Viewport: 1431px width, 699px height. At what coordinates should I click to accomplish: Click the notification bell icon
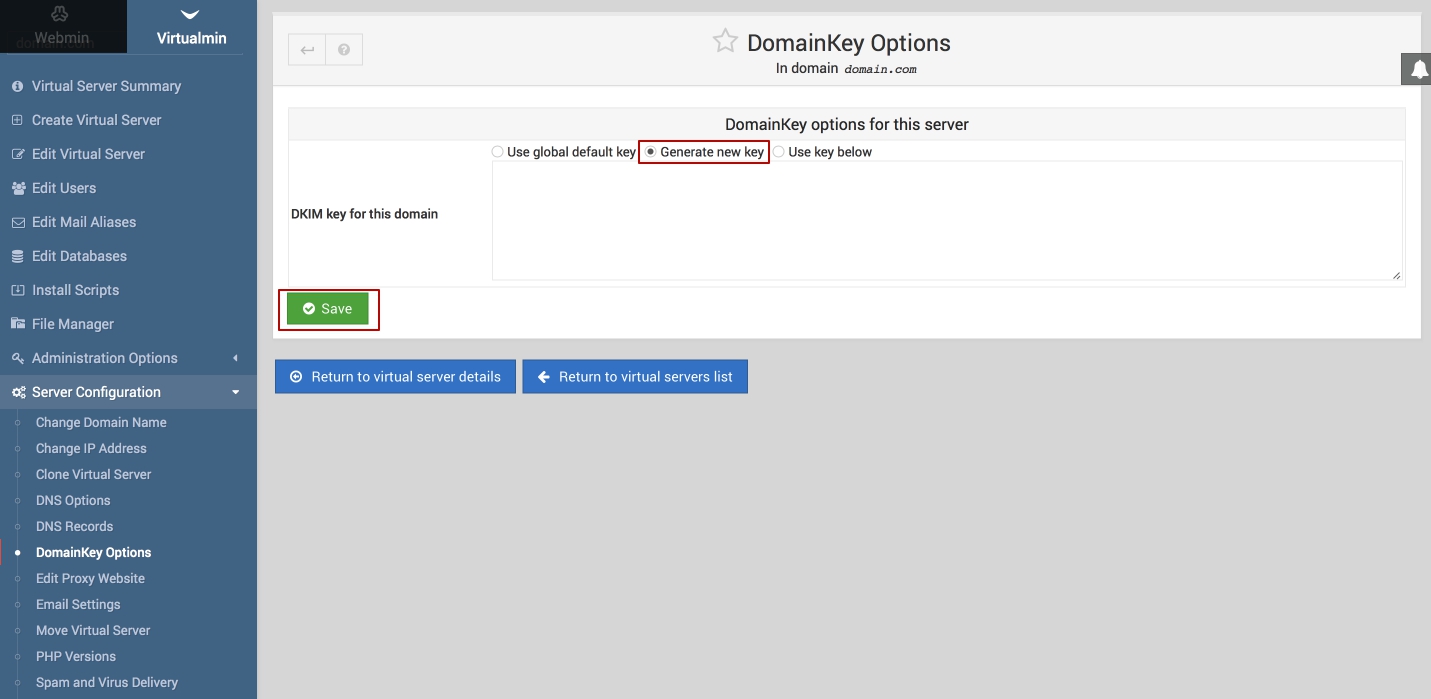tap(1418, 69)
